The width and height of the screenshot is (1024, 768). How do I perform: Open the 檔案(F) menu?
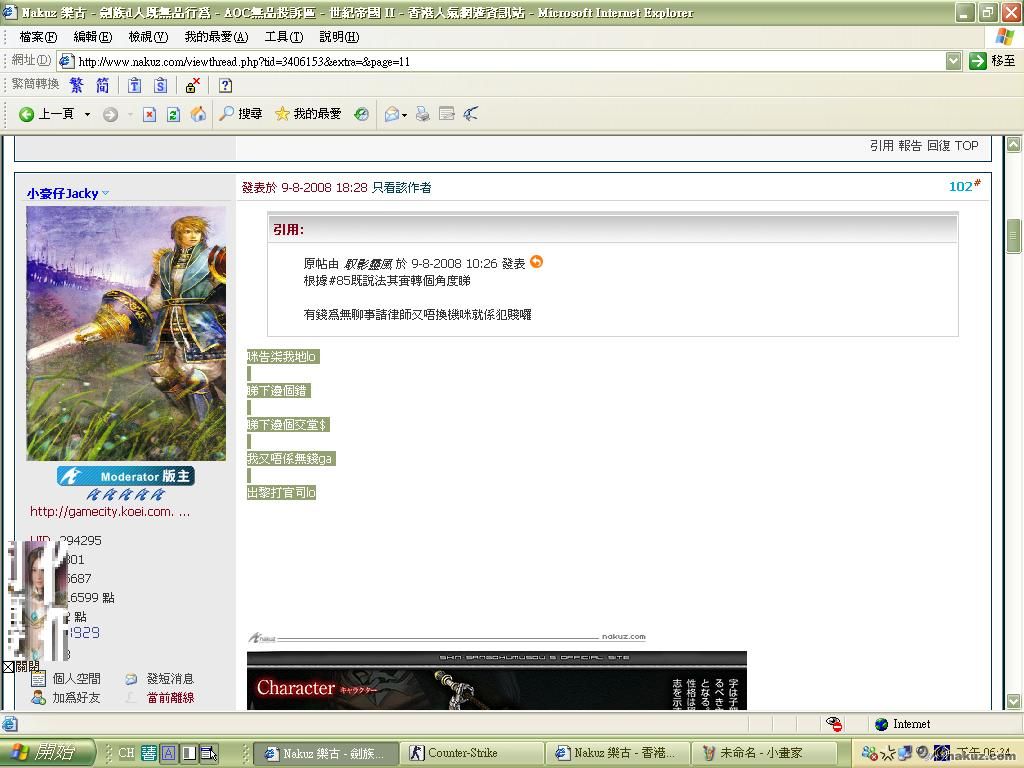38,37
